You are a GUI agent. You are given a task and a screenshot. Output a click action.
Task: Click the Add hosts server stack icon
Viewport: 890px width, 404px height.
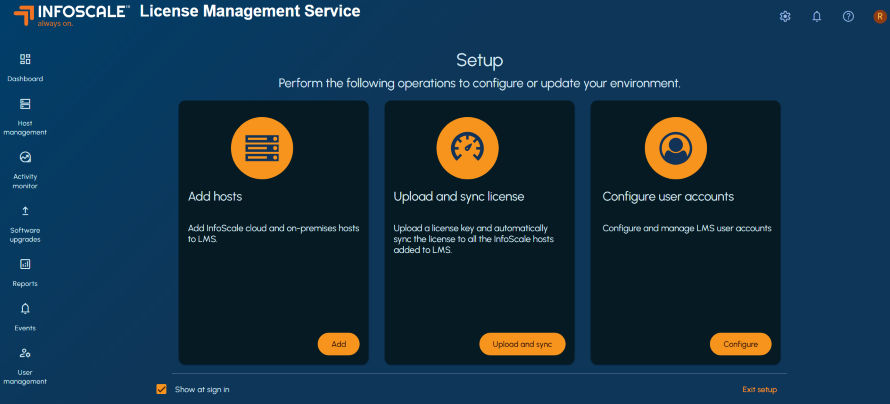(x=262, y=148)
